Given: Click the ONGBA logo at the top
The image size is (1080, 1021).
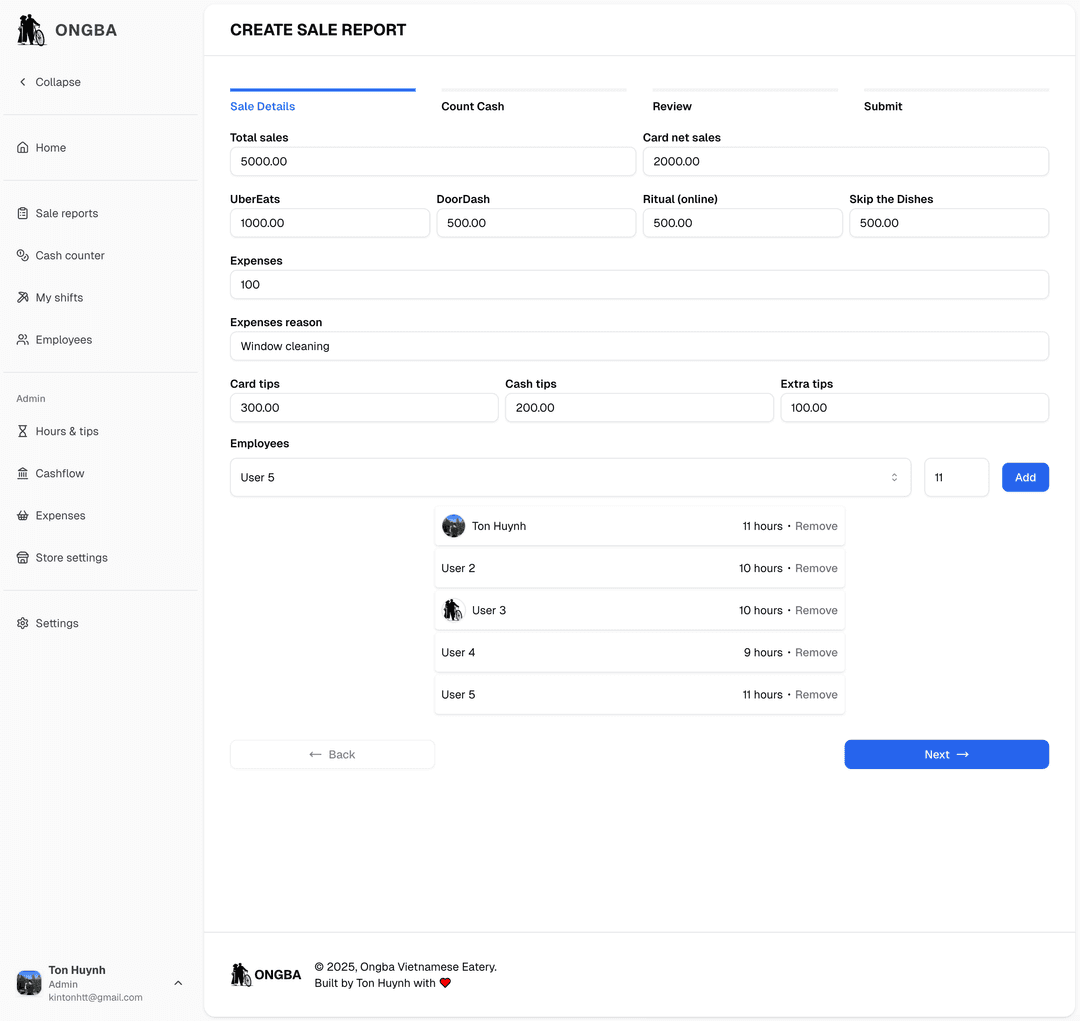Looking at the screenshot, I should (x=65, y=30).
